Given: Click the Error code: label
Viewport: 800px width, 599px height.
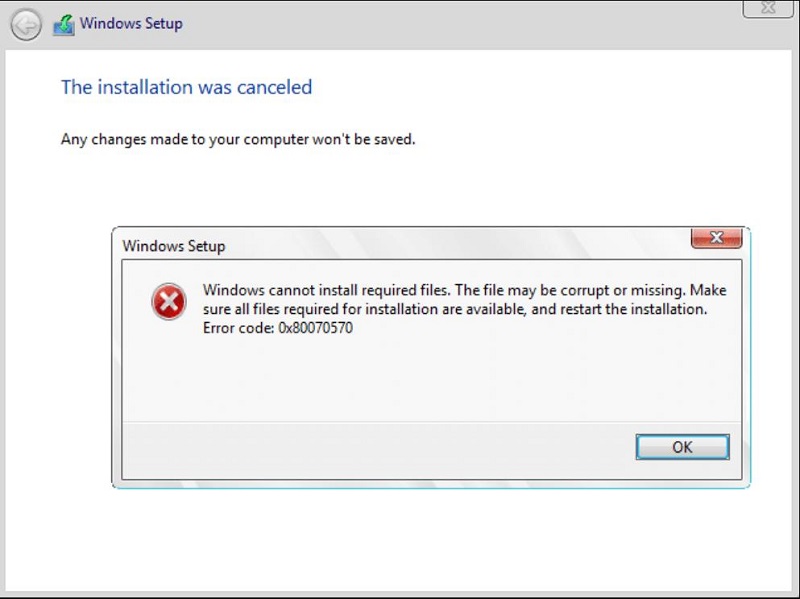Looking at the screenshot, I should tap(239, 328).
